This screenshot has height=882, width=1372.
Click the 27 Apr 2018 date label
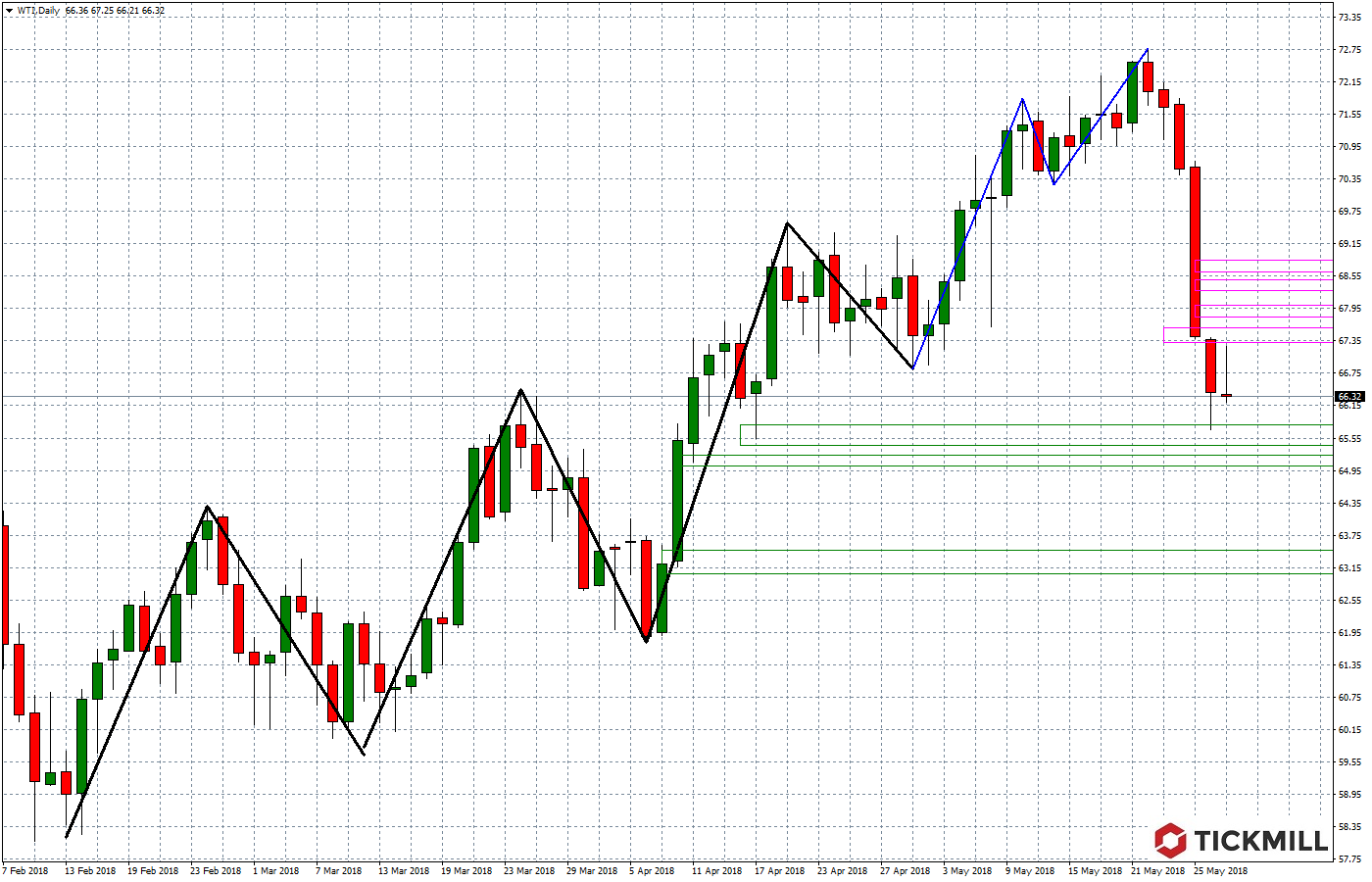pyautogui.click(x=905, y=870)
